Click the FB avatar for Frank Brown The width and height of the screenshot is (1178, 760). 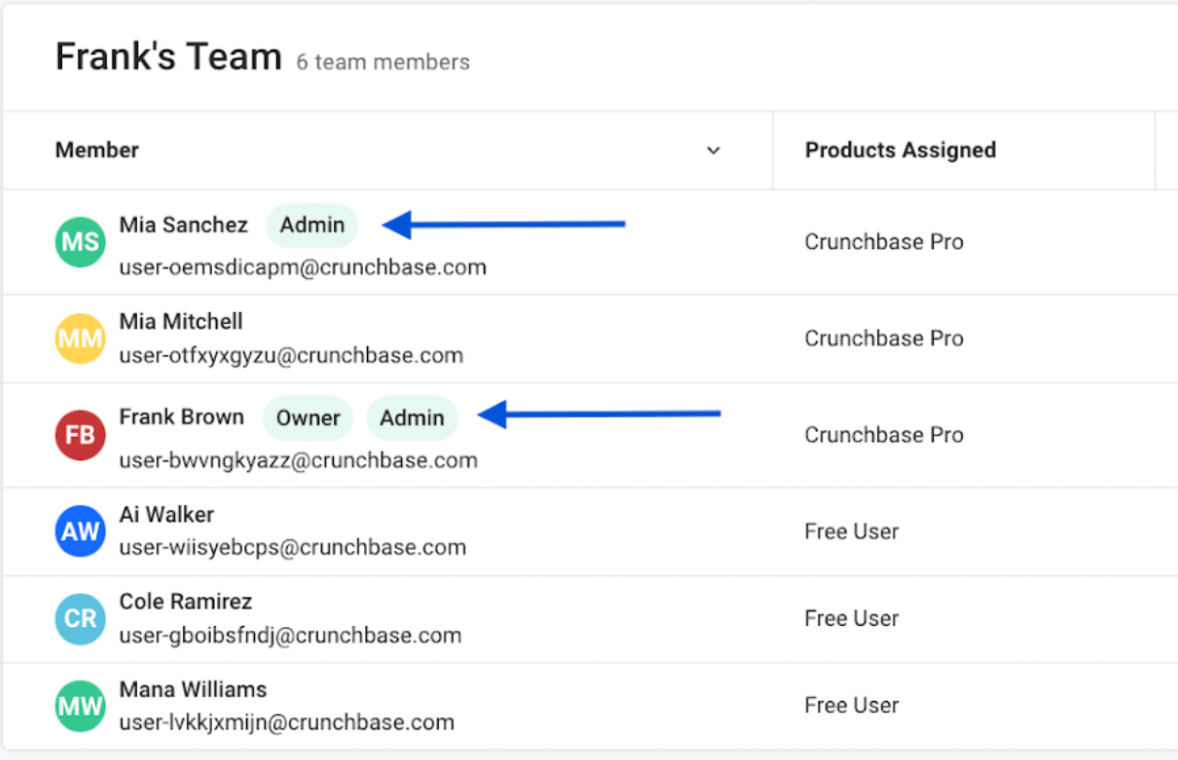pos(80,435)
